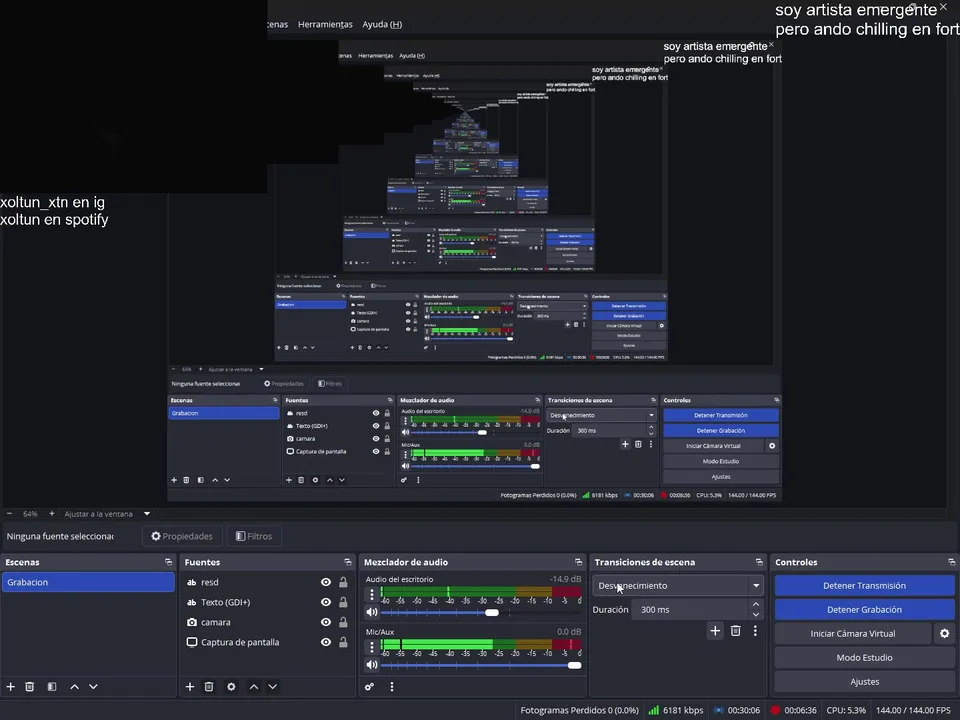Image resolution: width=960 pixels, height=720 pixels.
Task: Delete selected source in Fuentes
Action: click(x=209, y=687)
